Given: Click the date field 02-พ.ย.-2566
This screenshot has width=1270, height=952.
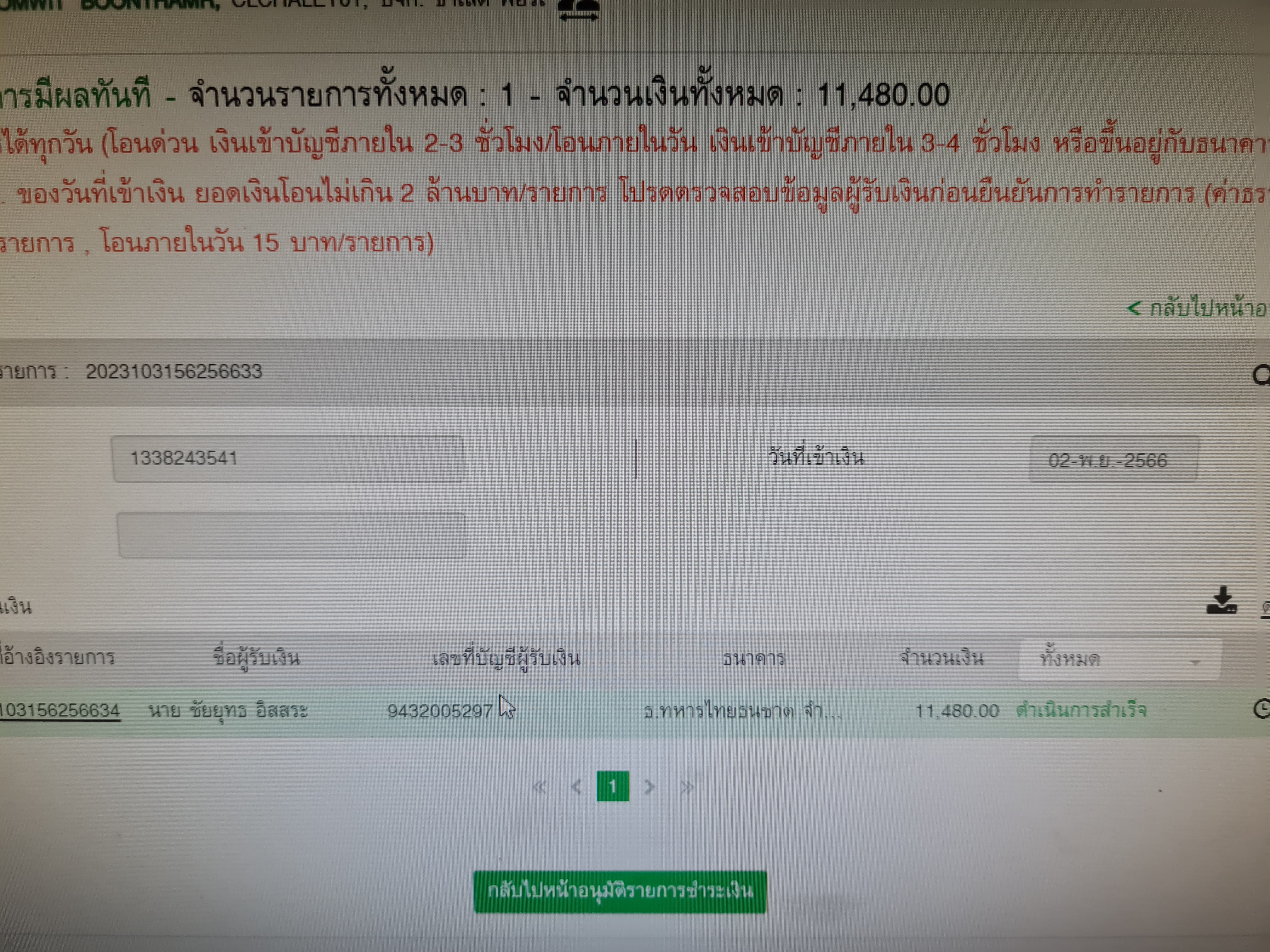Looking at the screenshot, I should 1114,460.
